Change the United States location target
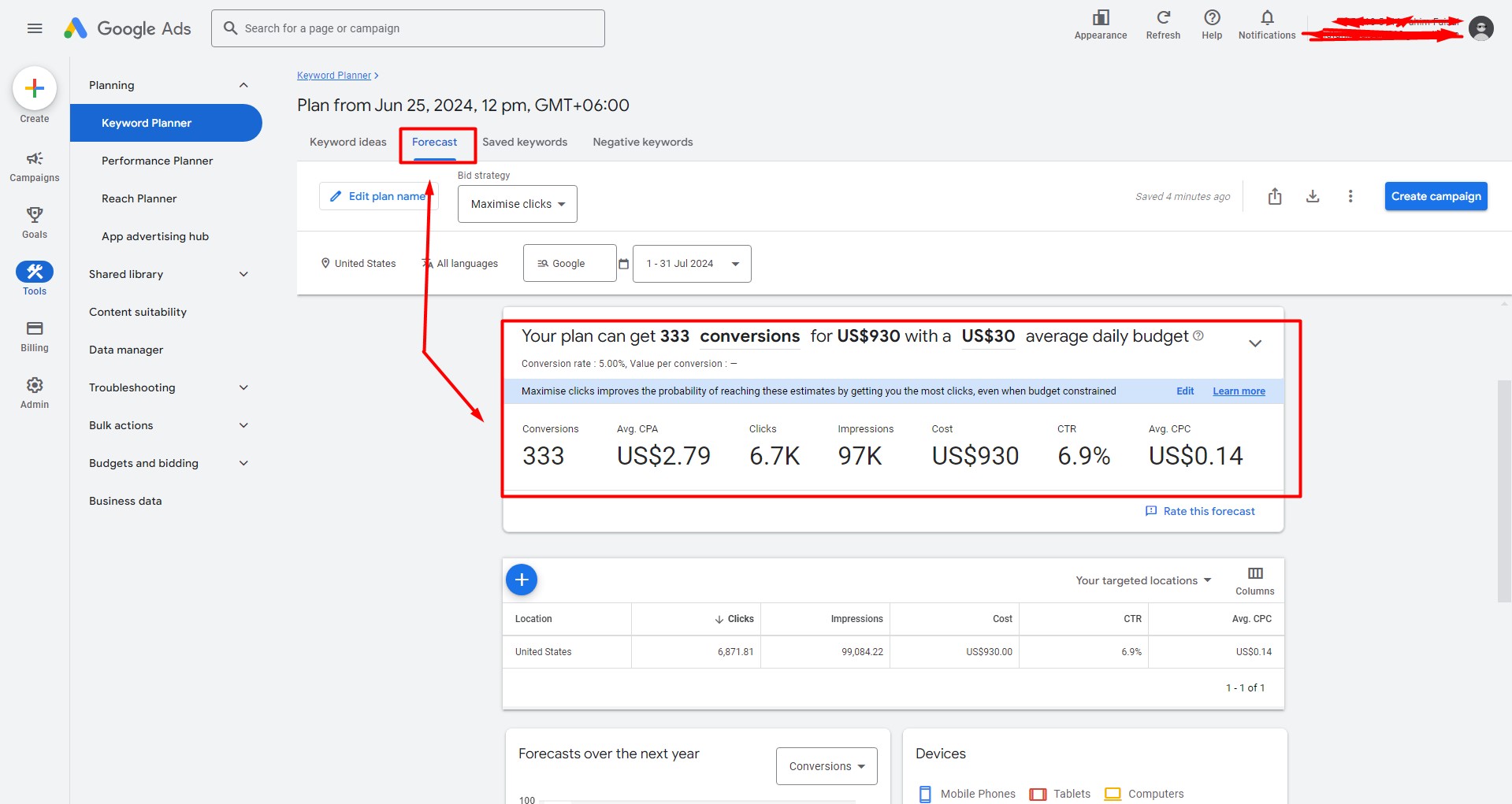This screenshot has width=1512, height=804. [358, 264]
